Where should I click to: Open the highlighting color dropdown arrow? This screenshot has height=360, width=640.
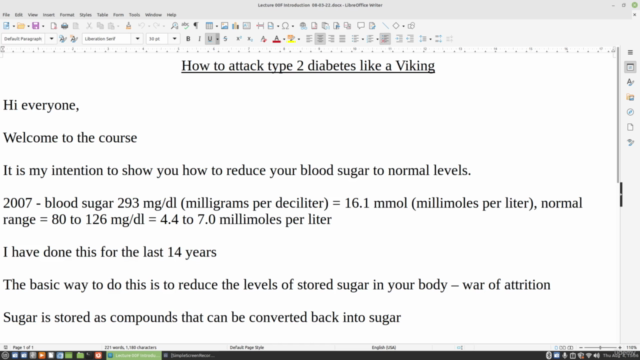(x=299, y=39)
